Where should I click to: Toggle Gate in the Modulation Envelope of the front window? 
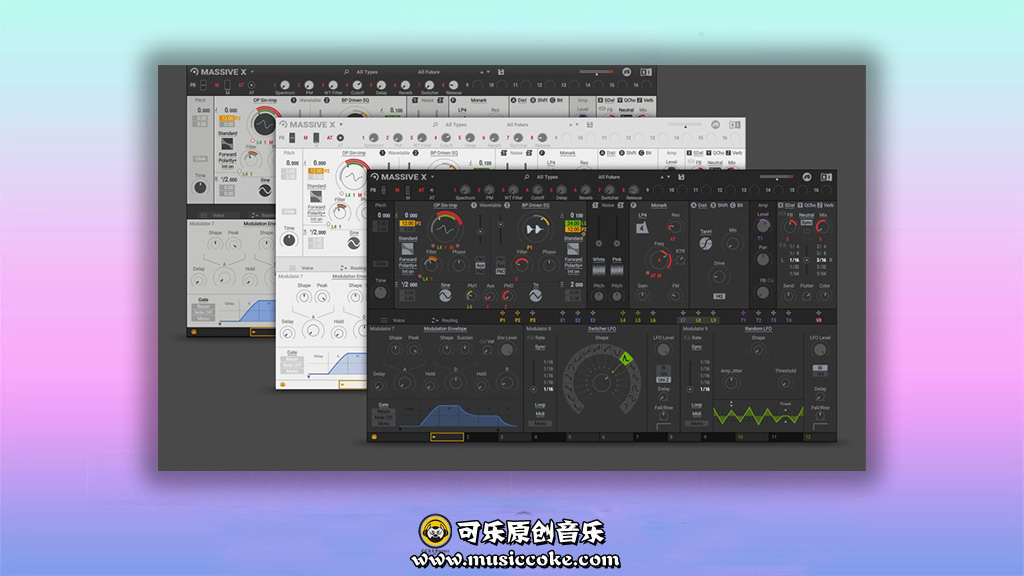383,405
